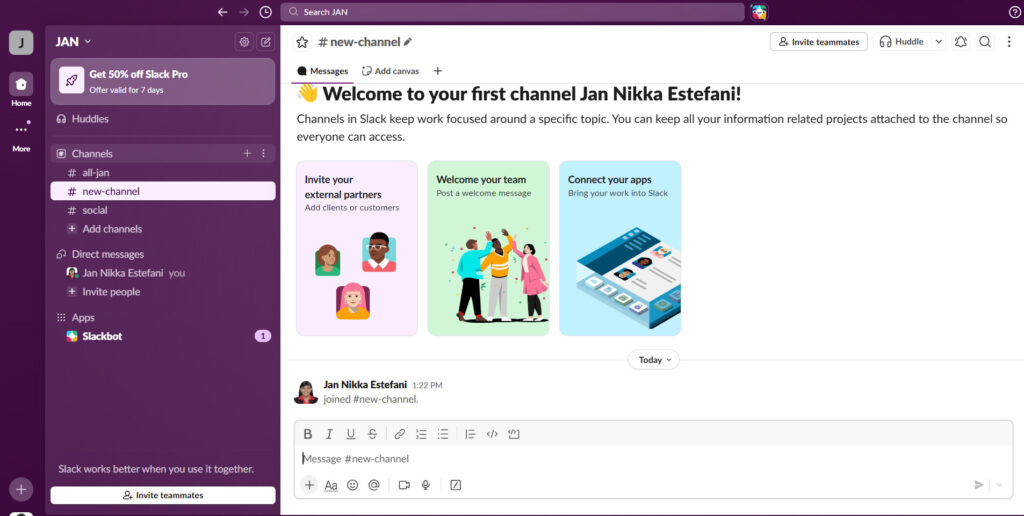Open the all-jan channel

pyautogui.click(x=163, y=172)
